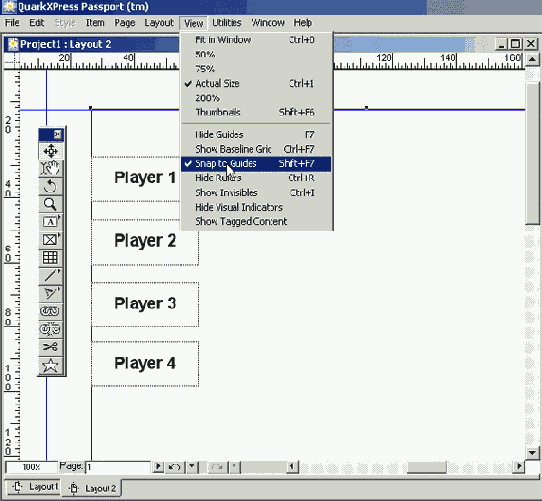This screenshot has height=501, width=542.
Task: Select the Zoom magnifier tool
Action: (50, 204)
